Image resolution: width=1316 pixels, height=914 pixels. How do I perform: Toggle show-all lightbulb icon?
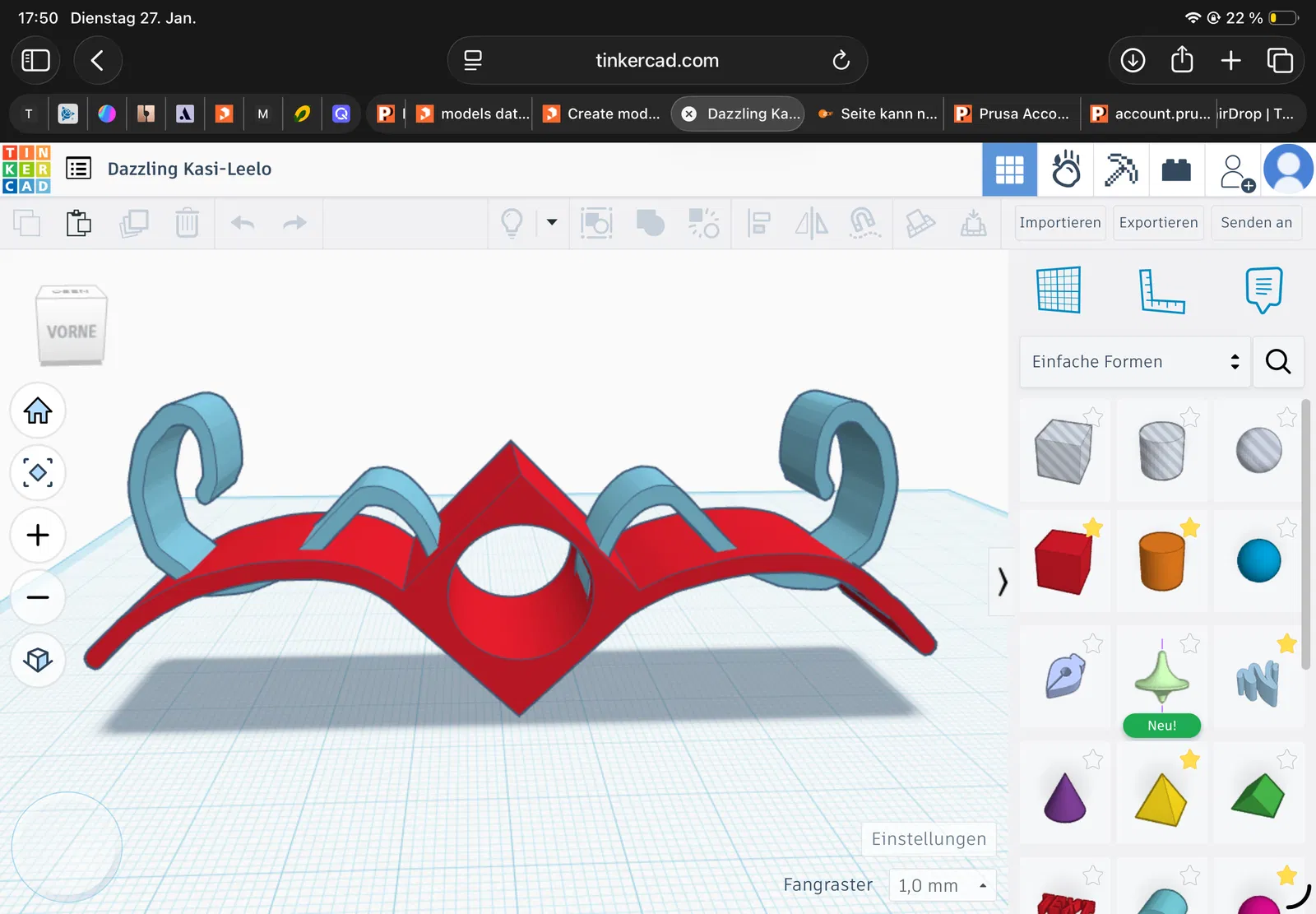tap(512, 223)
